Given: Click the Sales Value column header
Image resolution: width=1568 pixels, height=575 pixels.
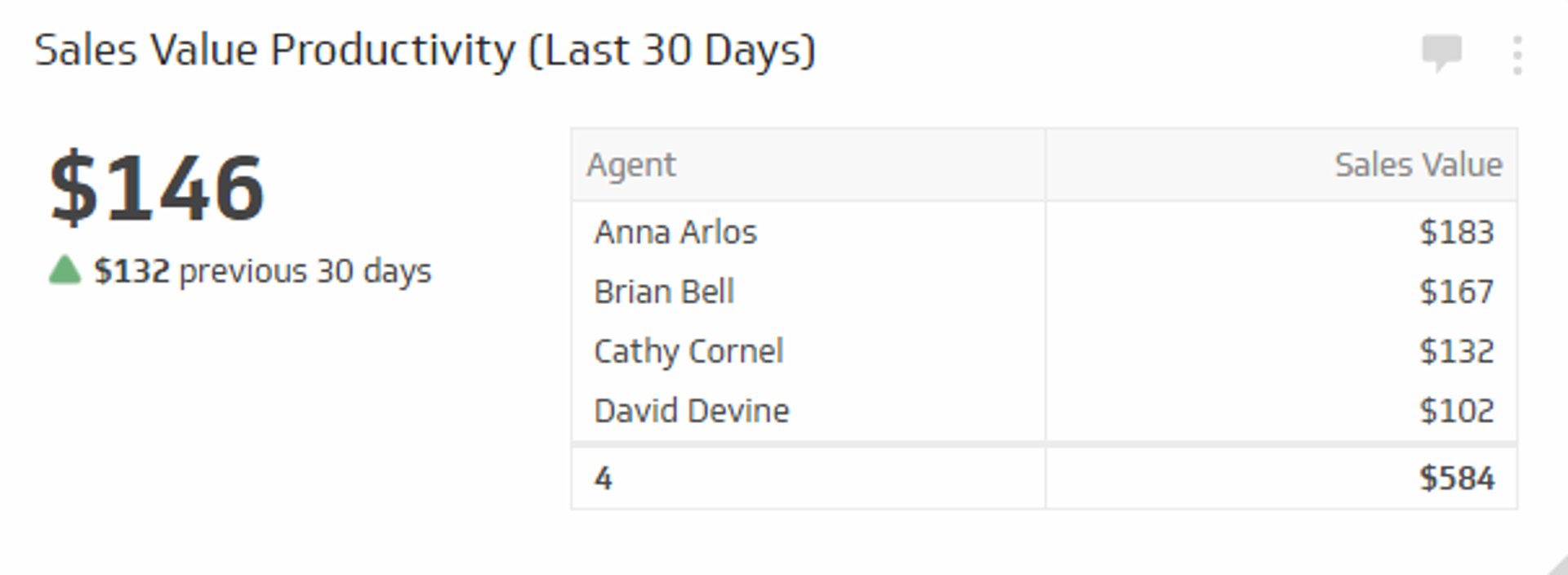Looking at the screenshot, I should (1418, 165).
